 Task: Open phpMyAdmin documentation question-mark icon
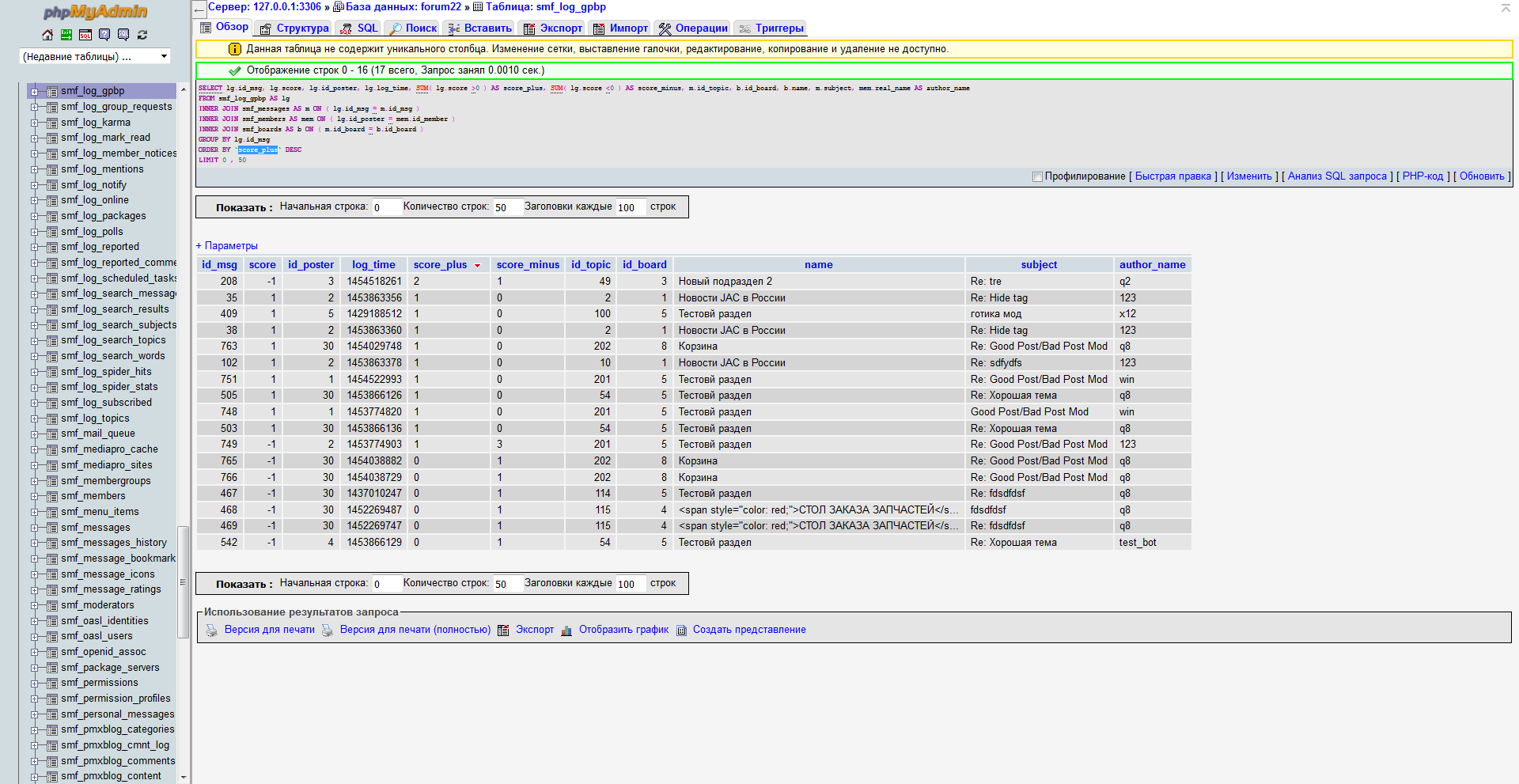pyautogui.click(x=104, y=35)
